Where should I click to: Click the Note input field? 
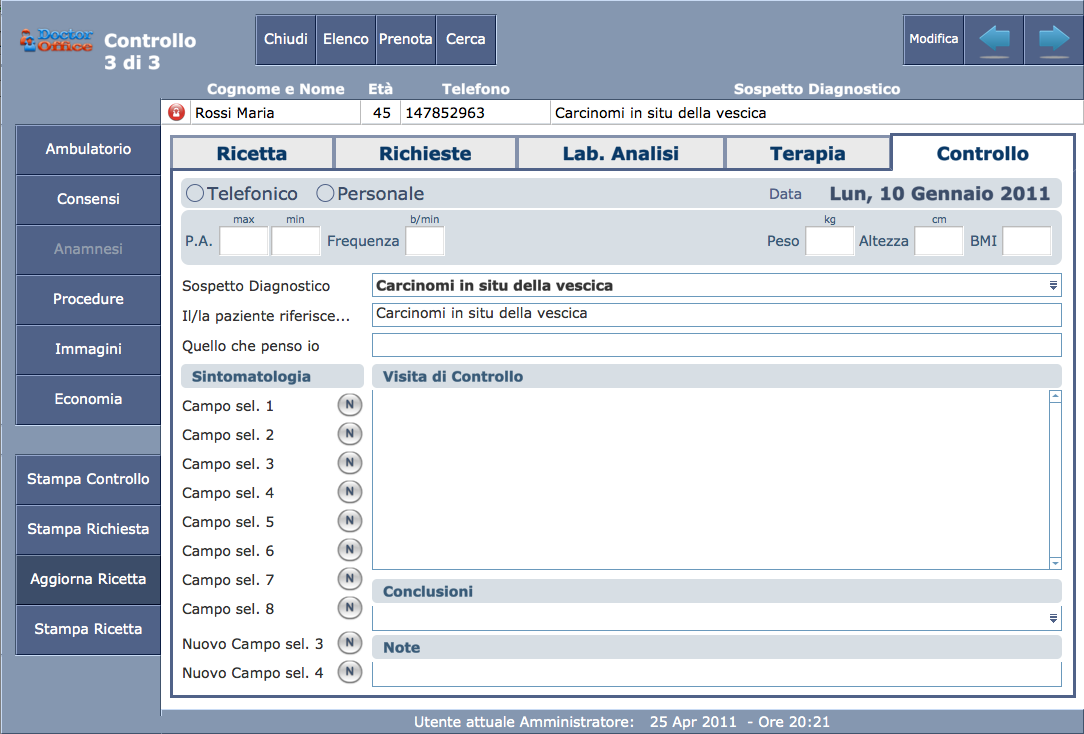coord(717,674)
